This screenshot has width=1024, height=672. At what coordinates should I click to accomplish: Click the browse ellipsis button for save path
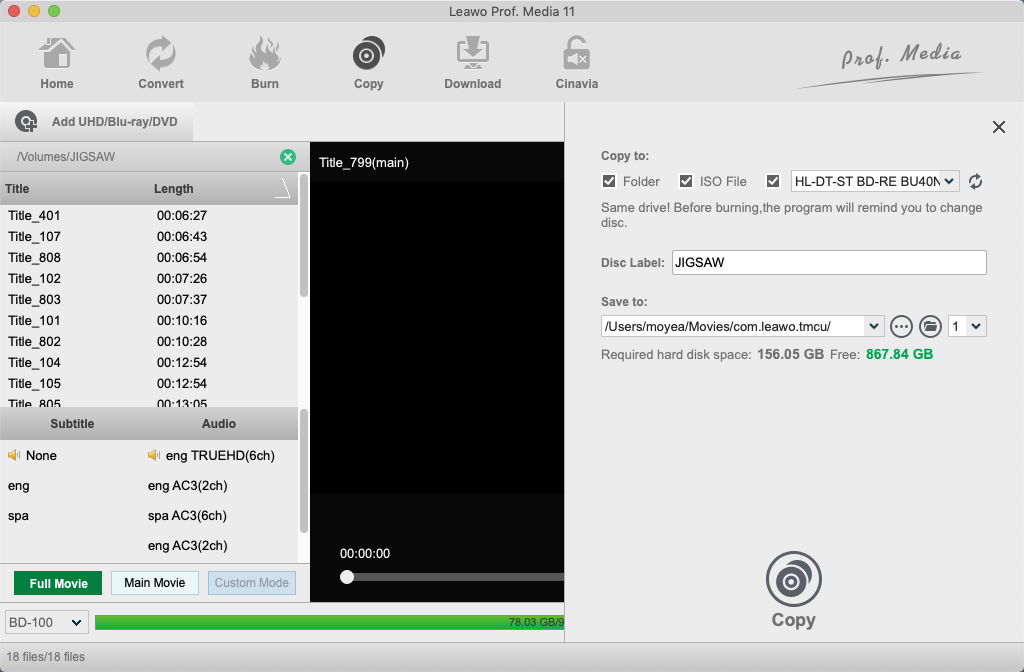point(902,326)
